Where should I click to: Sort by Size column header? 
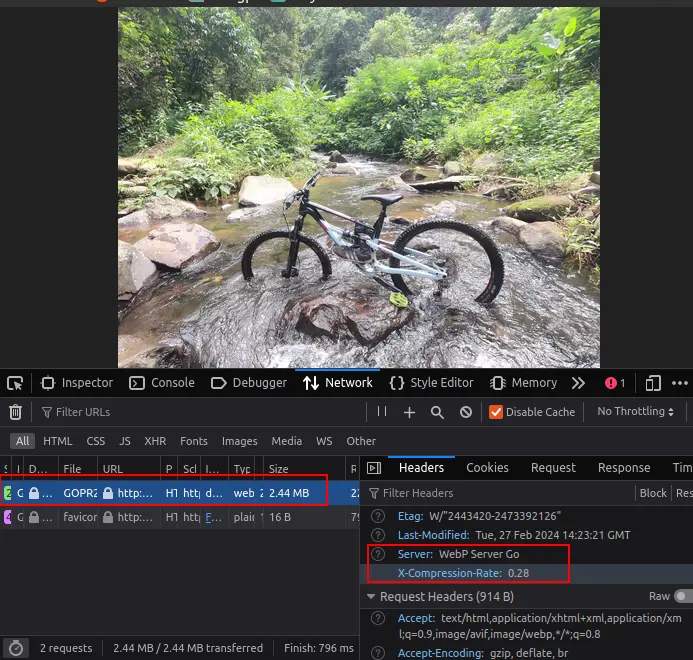tap(304, 469)
